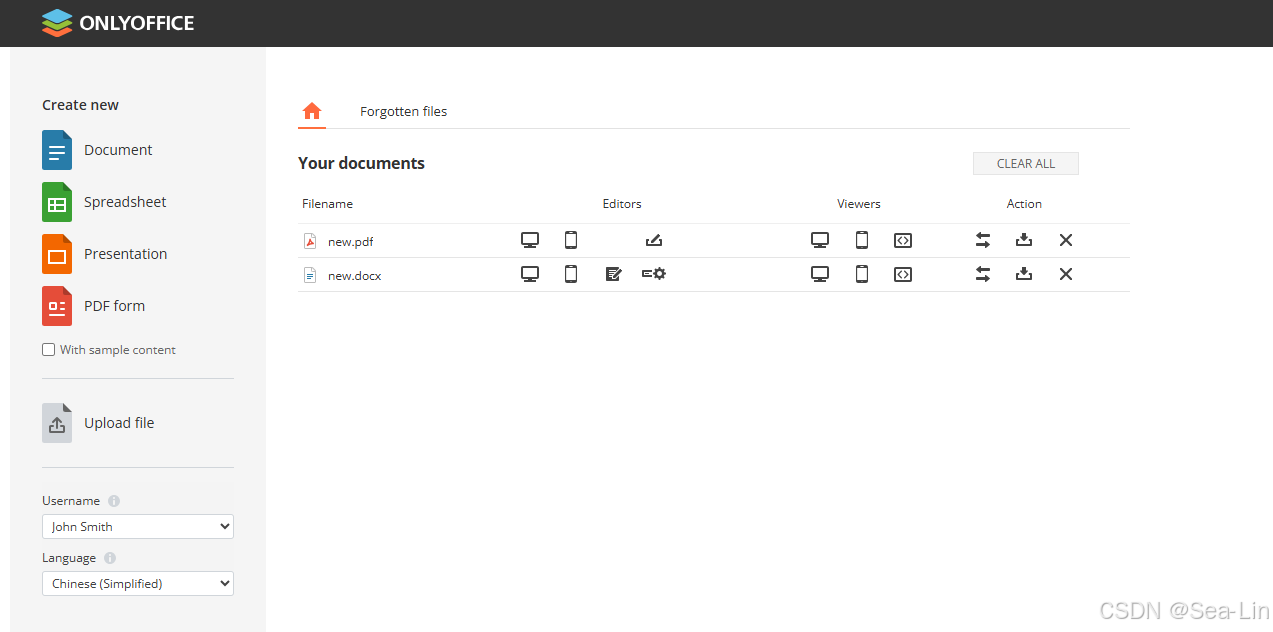Download the new.pdf file
The width and height of the screenshot is (1273, 632).
1023,240
